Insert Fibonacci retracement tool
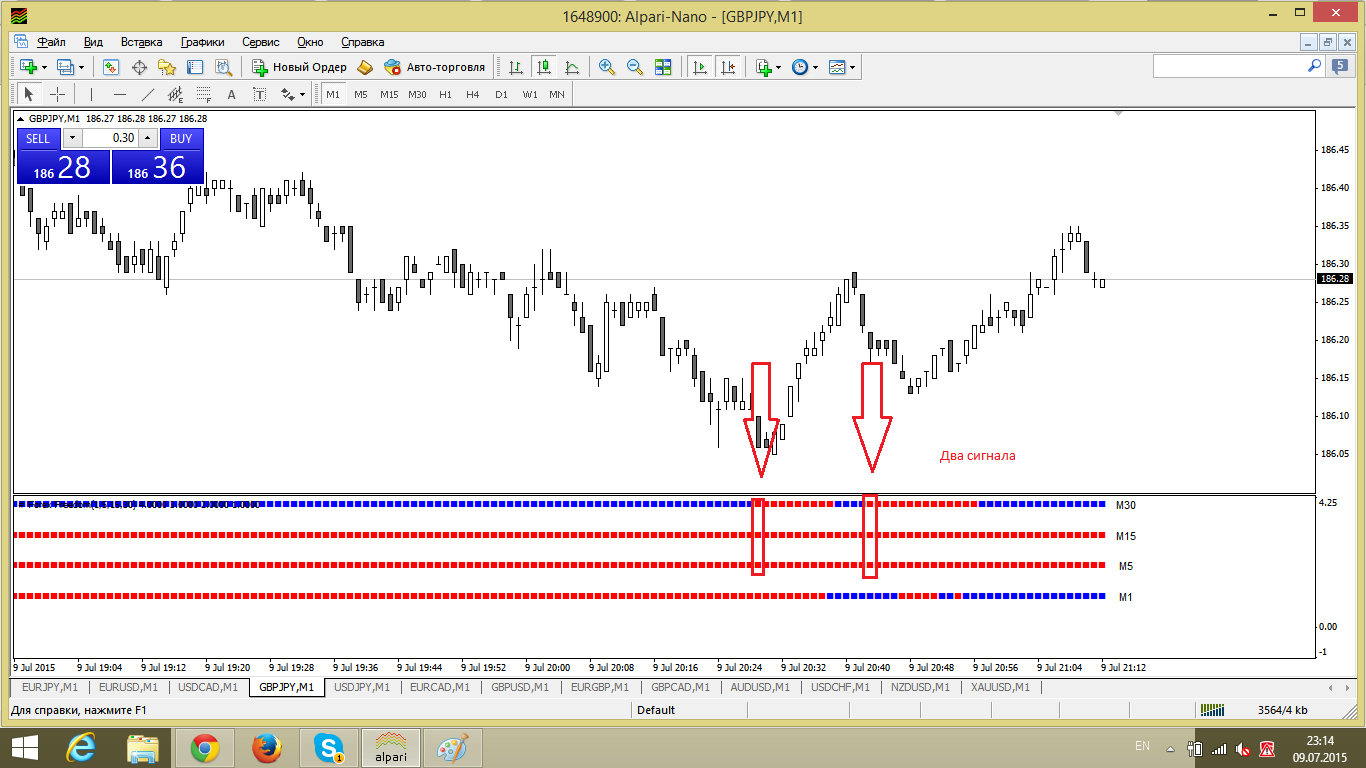 coord(204,94)
